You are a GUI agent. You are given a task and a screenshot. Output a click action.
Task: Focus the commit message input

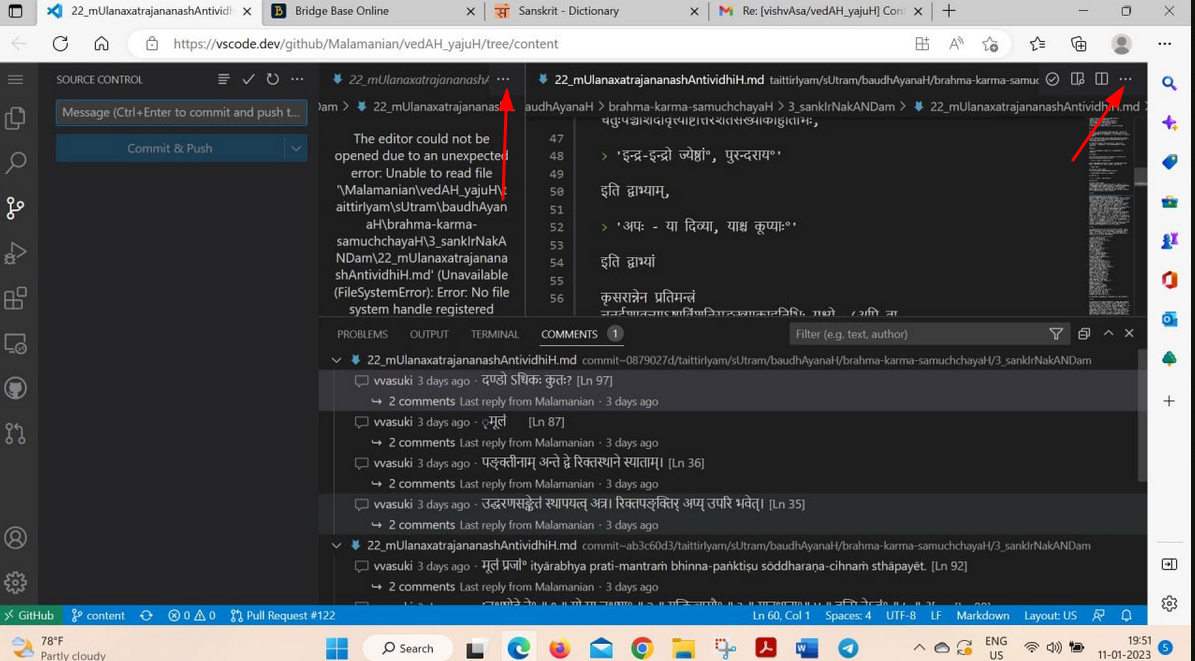(x=181, y=112)
